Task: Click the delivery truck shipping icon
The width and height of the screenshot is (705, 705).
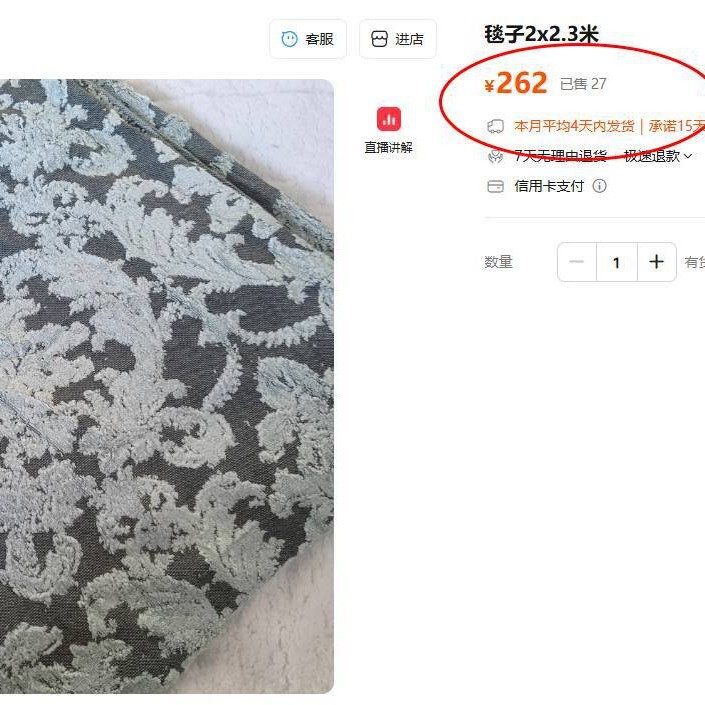Action: tap(495, 126)
